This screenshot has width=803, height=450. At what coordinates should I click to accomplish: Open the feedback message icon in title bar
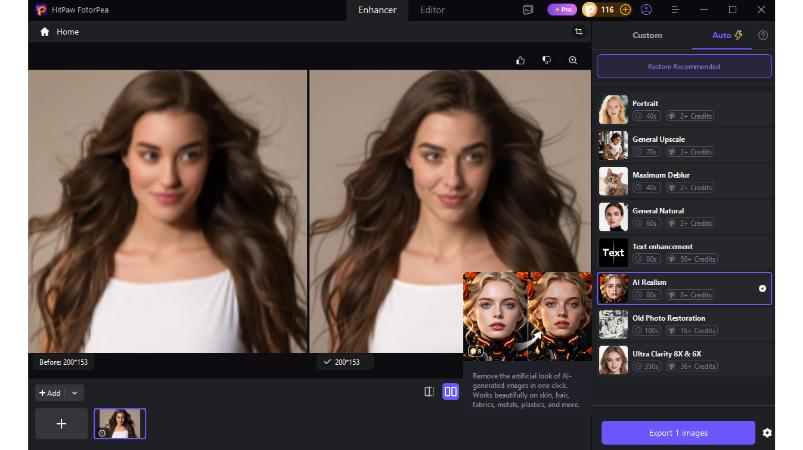tap(528, 10)
